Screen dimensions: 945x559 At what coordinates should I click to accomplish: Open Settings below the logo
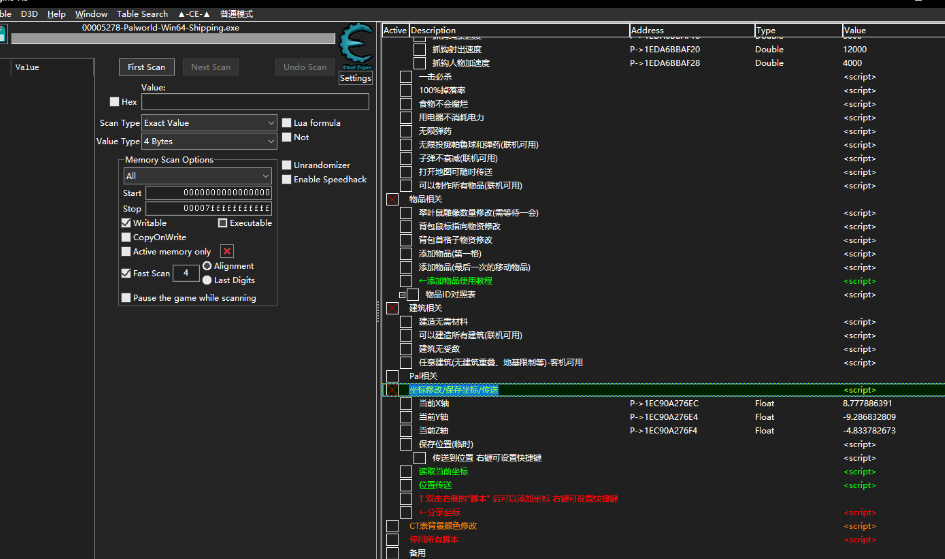[355, 78]
